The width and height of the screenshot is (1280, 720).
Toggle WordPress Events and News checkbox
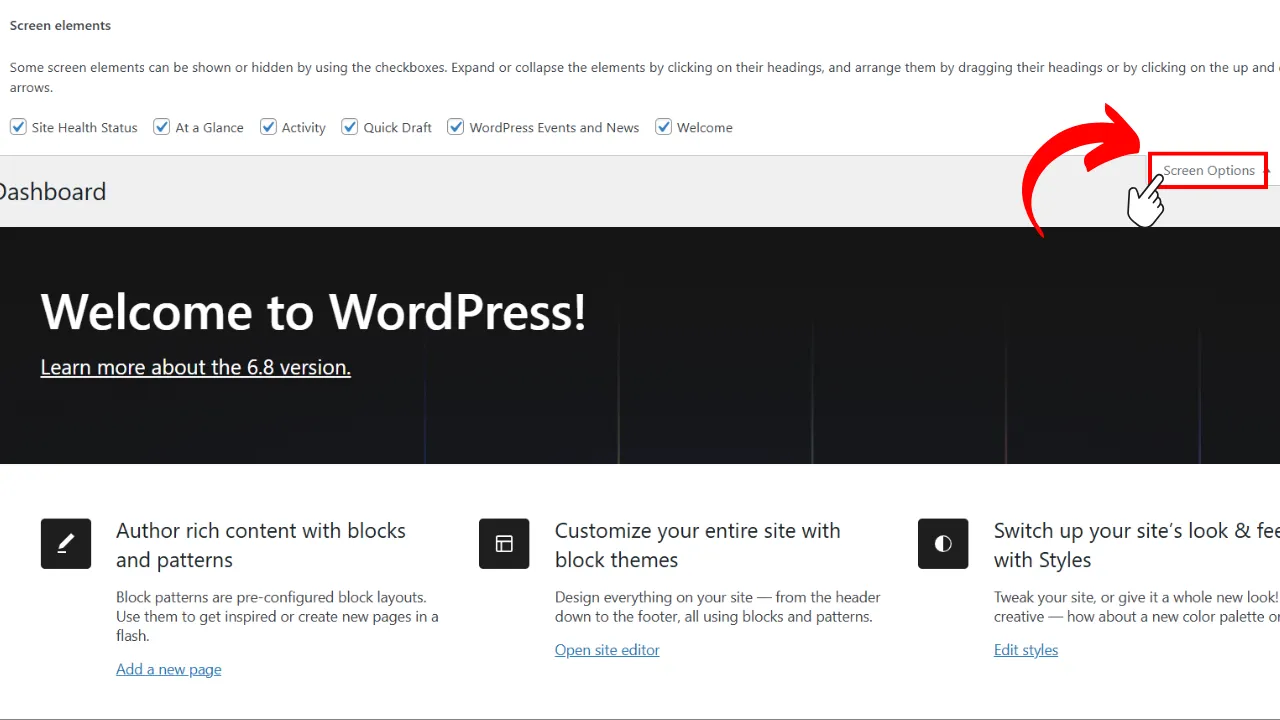(456, 127)
